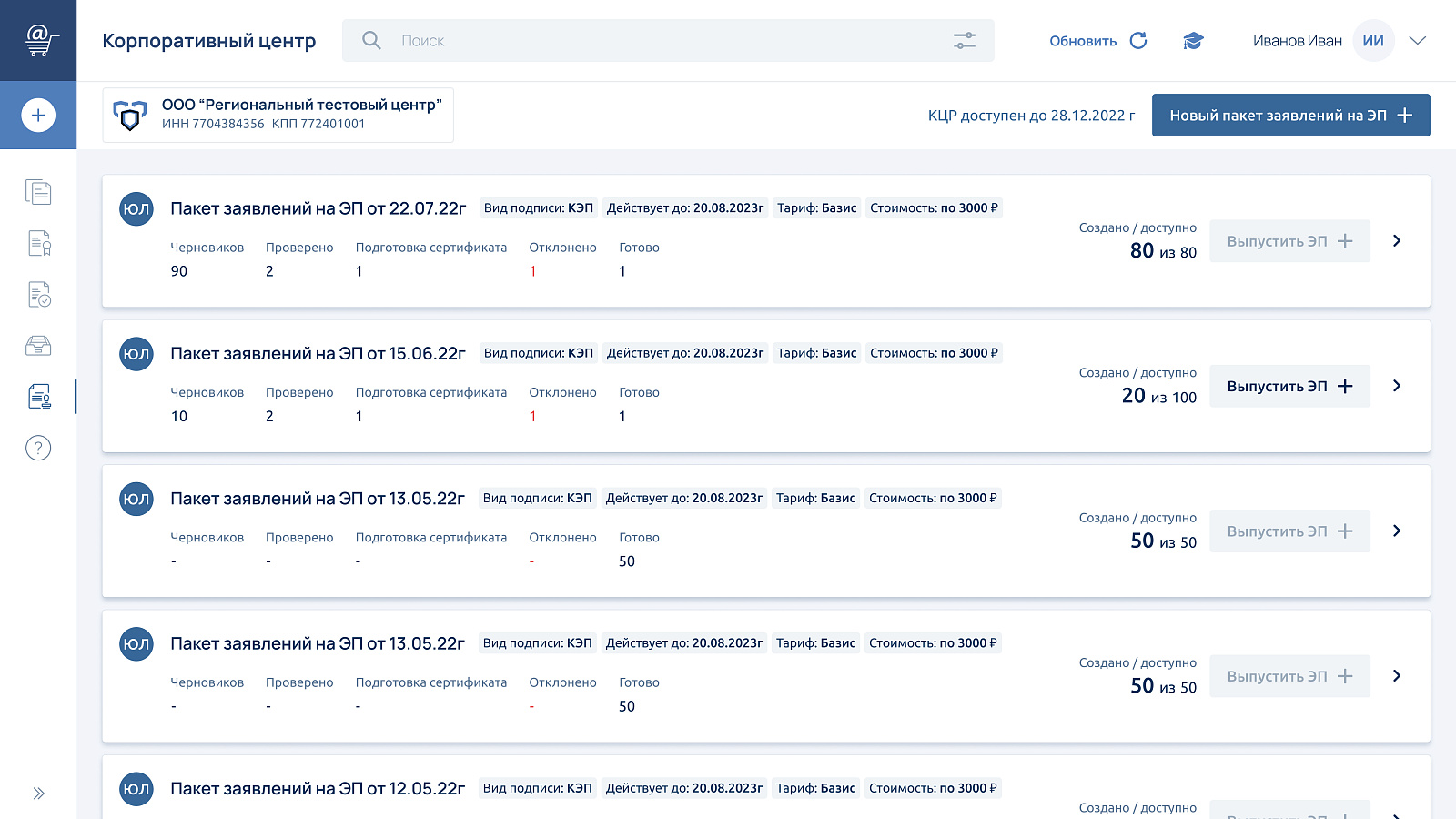Viewport: 1456px width, 819px height.
Task: Click КЦР доступен до 28.12.2022 text
Action: pyautogui.click(x=1031, y=116)
